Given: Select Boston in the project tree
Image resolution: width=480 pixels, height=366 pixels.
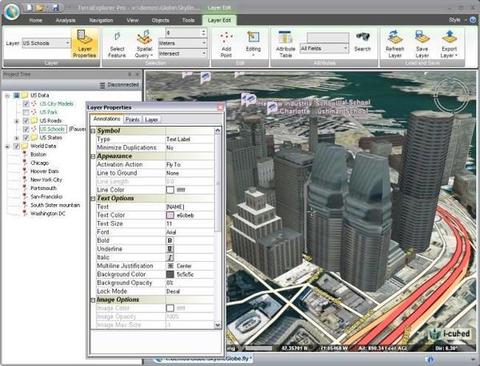Looking at the screenshot, I should coord(38,154).
